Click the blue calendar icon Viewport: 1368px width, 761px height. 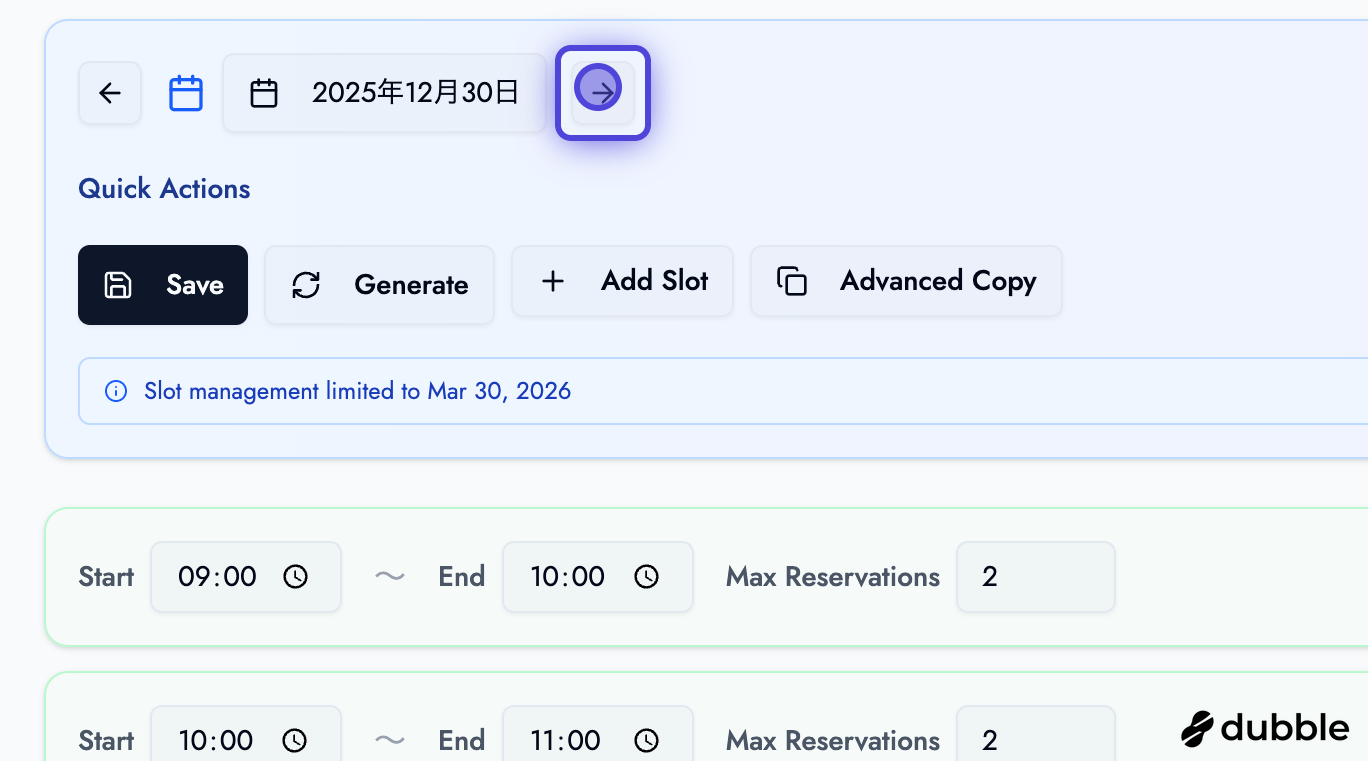click(x=186, y=93)
